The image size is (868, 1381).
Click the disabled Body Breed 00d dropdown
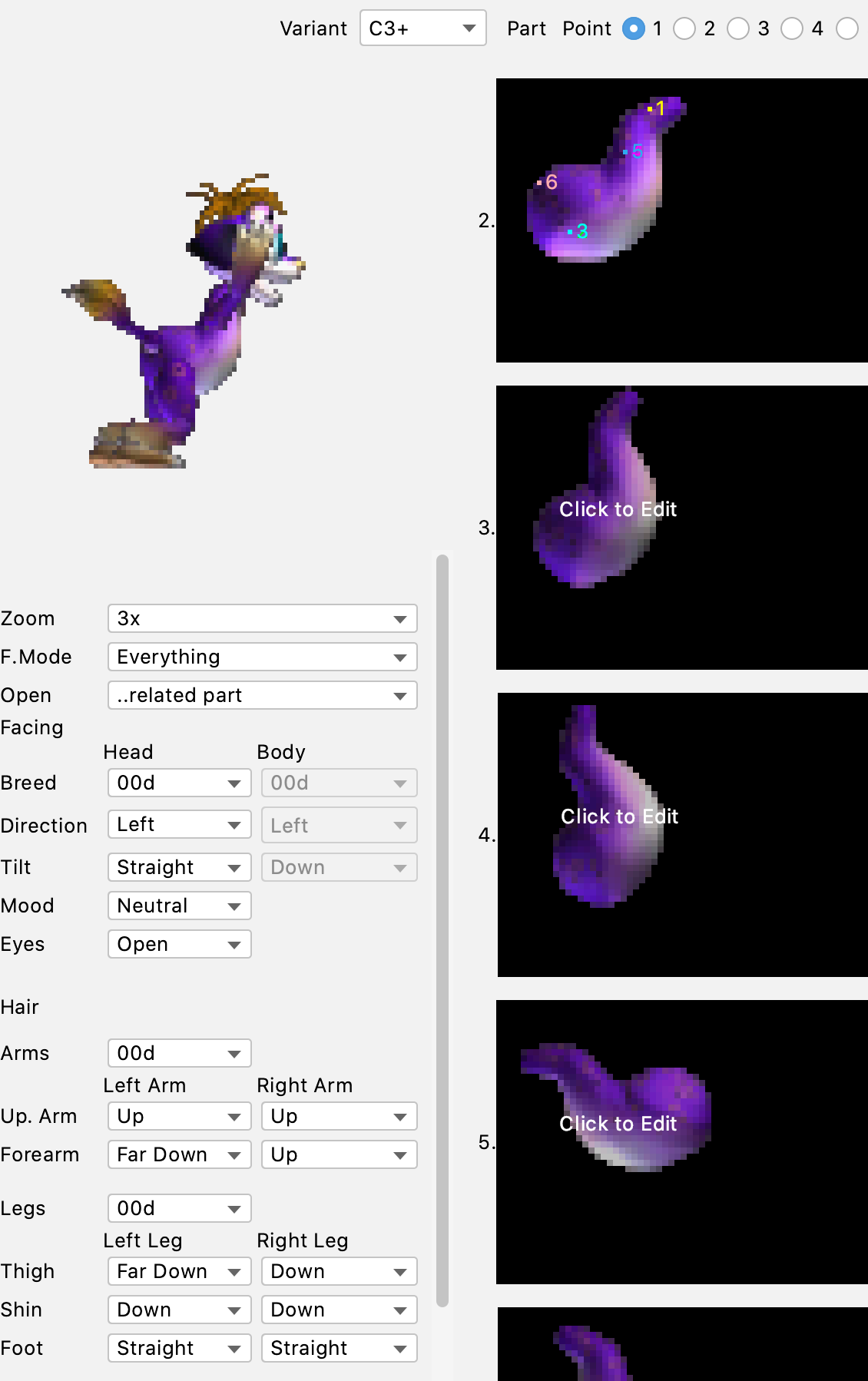(340, 783)
